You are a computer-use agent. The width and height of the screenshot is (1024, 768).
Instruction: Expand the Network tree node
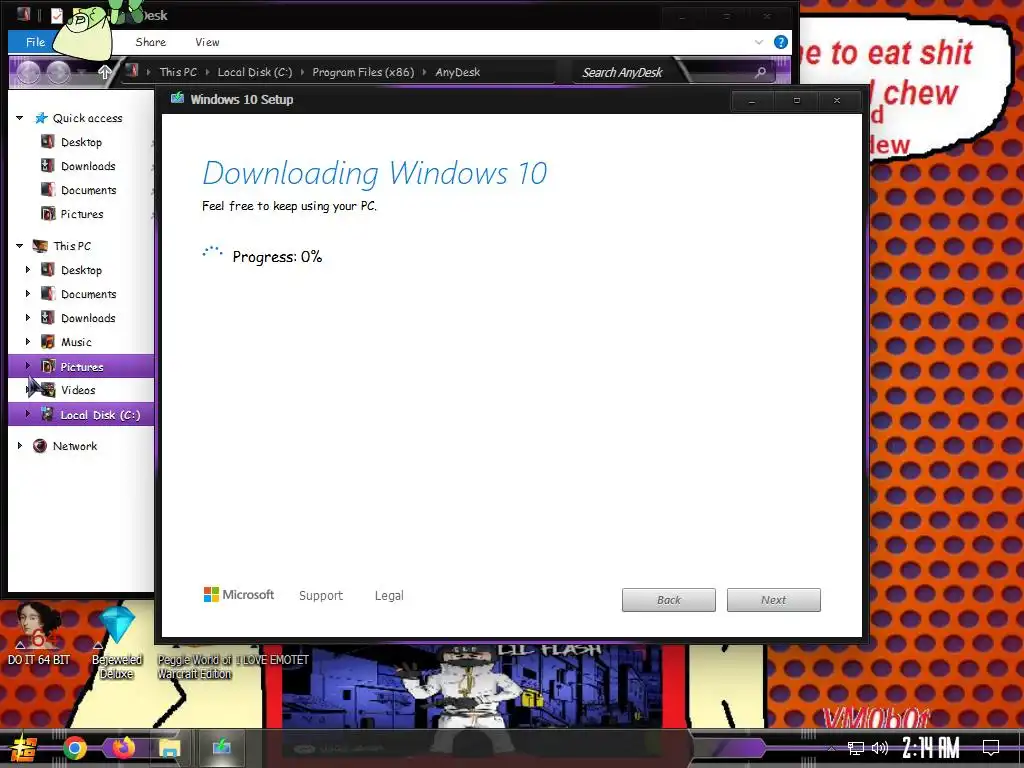tap(20, 445)
